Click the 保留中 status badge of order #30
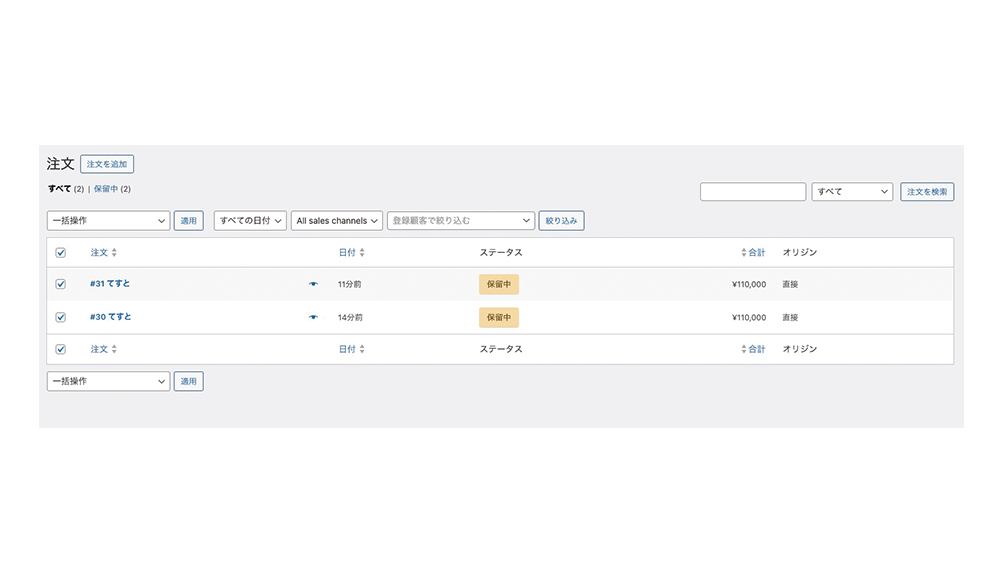The width and height of the screenshot is (1000, 576). (x=498, y=317)
